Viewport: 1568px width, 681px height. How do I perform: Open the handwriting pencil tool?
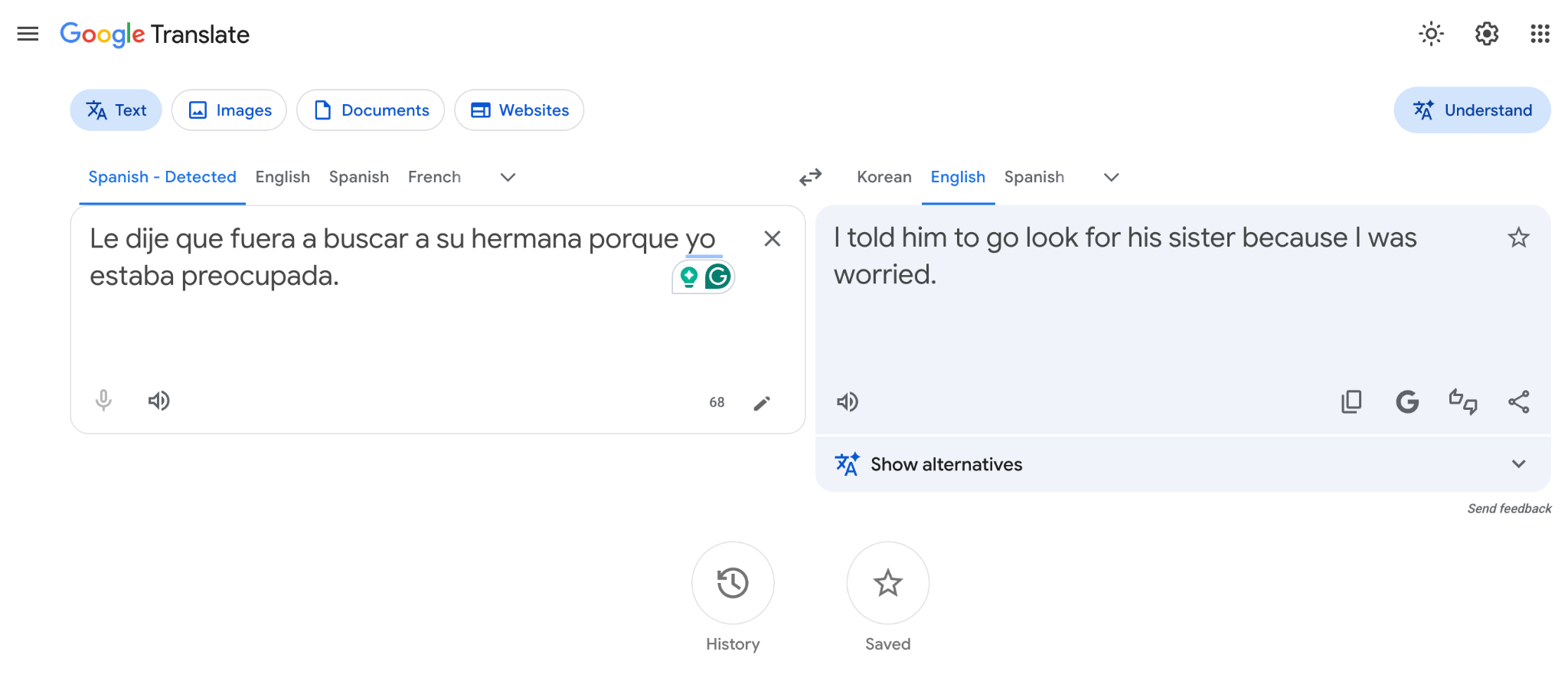pyautogui.click(x=762, y=403)
